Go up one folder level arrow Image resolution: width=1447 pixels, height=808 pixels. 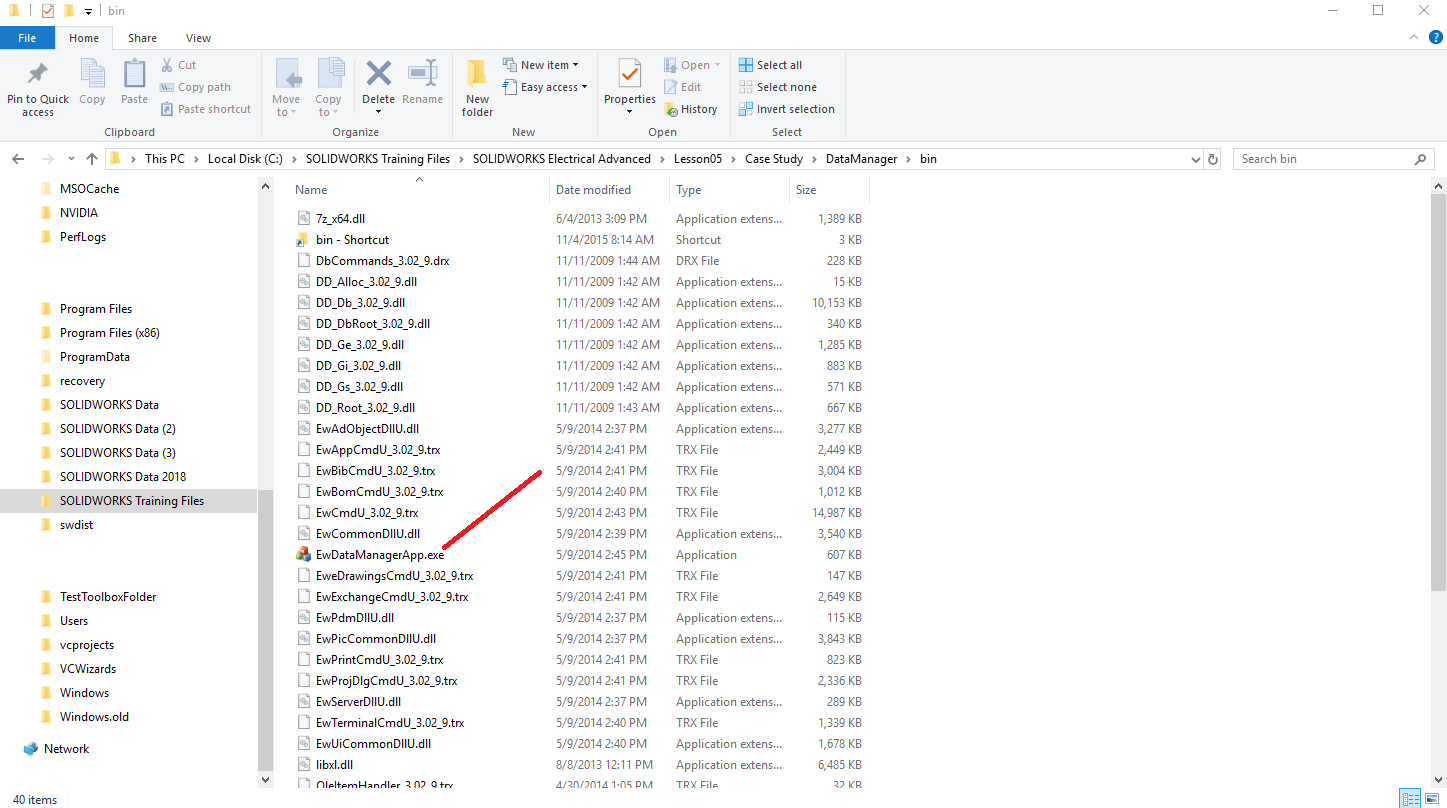pos(92,159)
